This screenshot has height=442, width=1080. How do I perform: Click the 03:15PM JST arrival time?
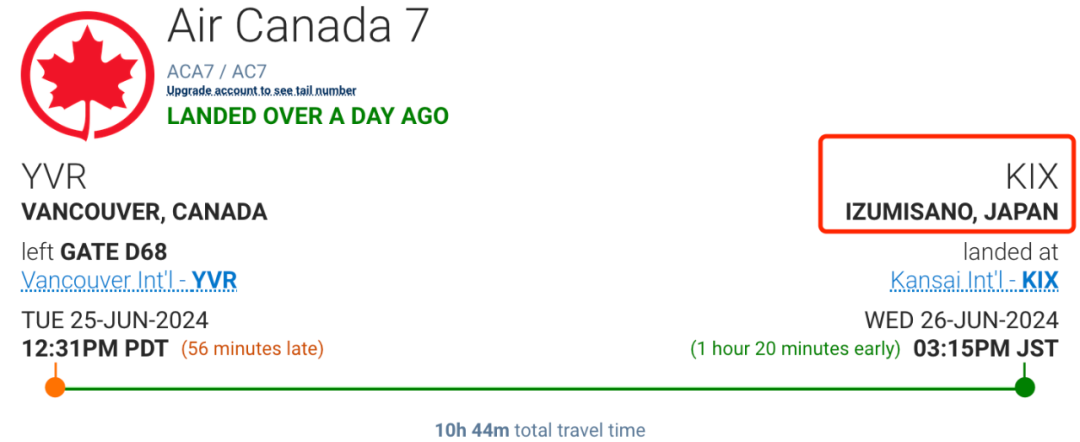click(x=986, y=349)
